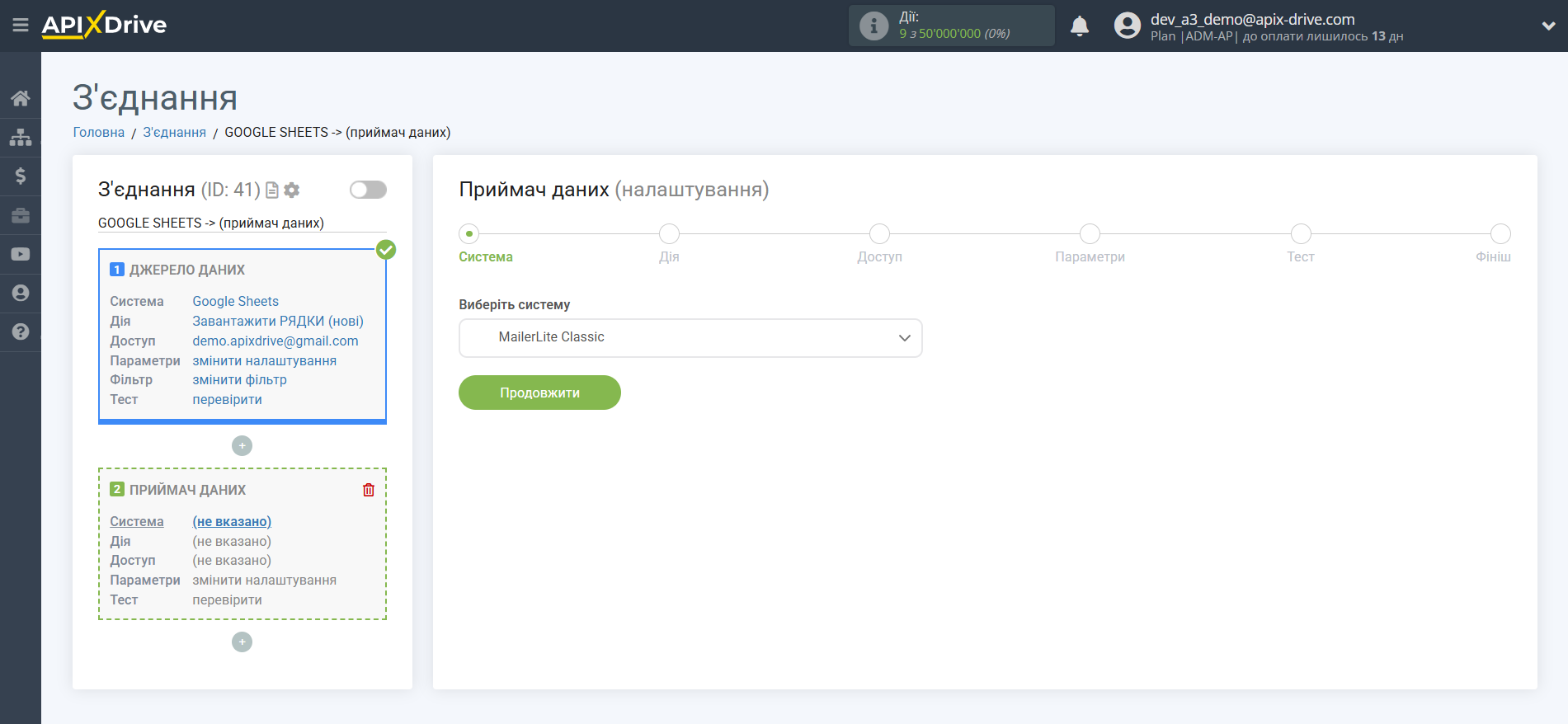Open notifications bell

pyautogui.click(x=1080, y=26)
